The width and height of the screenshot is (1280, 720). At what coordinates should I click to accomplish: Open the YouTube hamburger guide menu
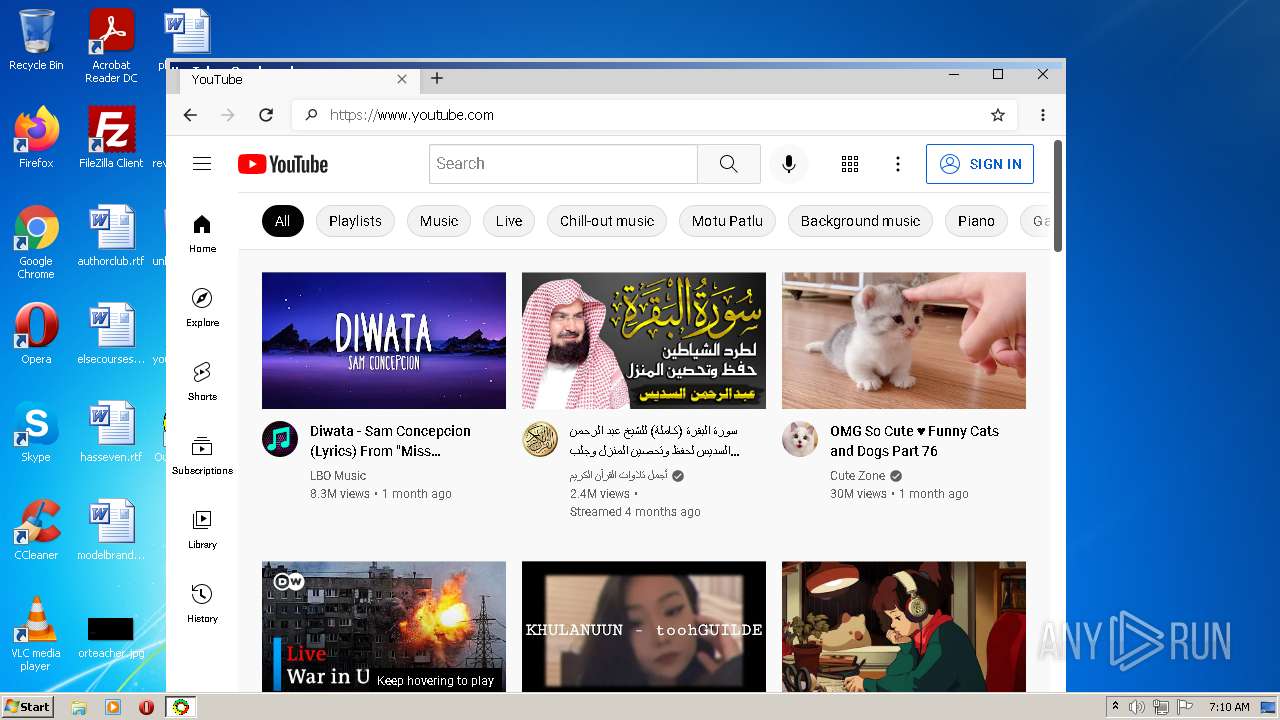tap(202, 164)
